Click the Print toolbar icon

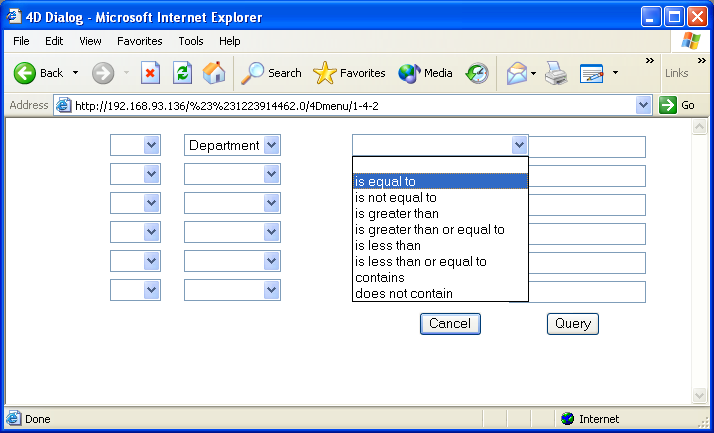557,73
